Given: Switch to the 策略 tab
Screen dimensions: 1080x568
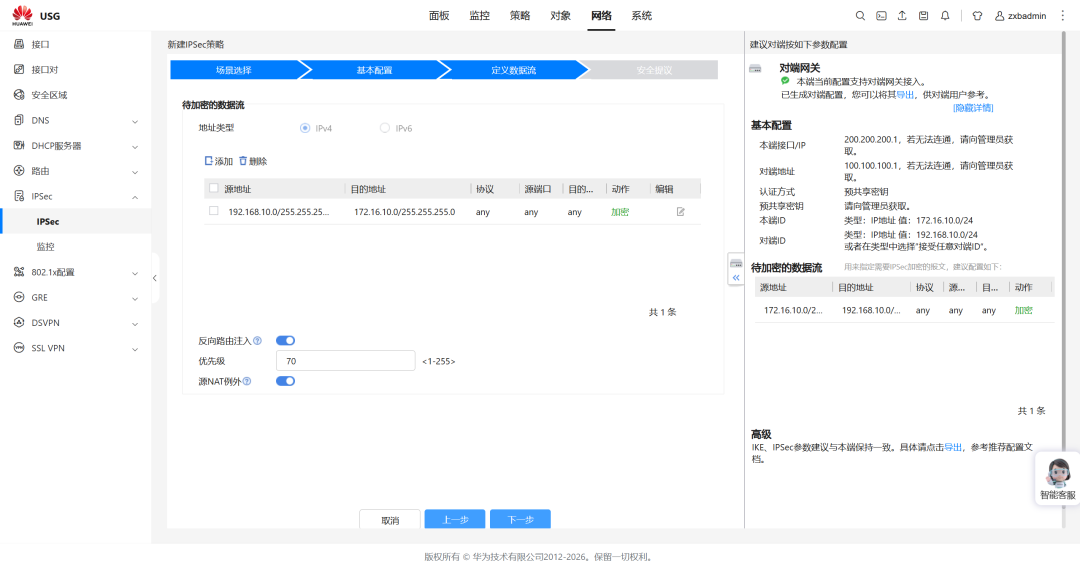Looking at the screenshot, I should point(520,16).
